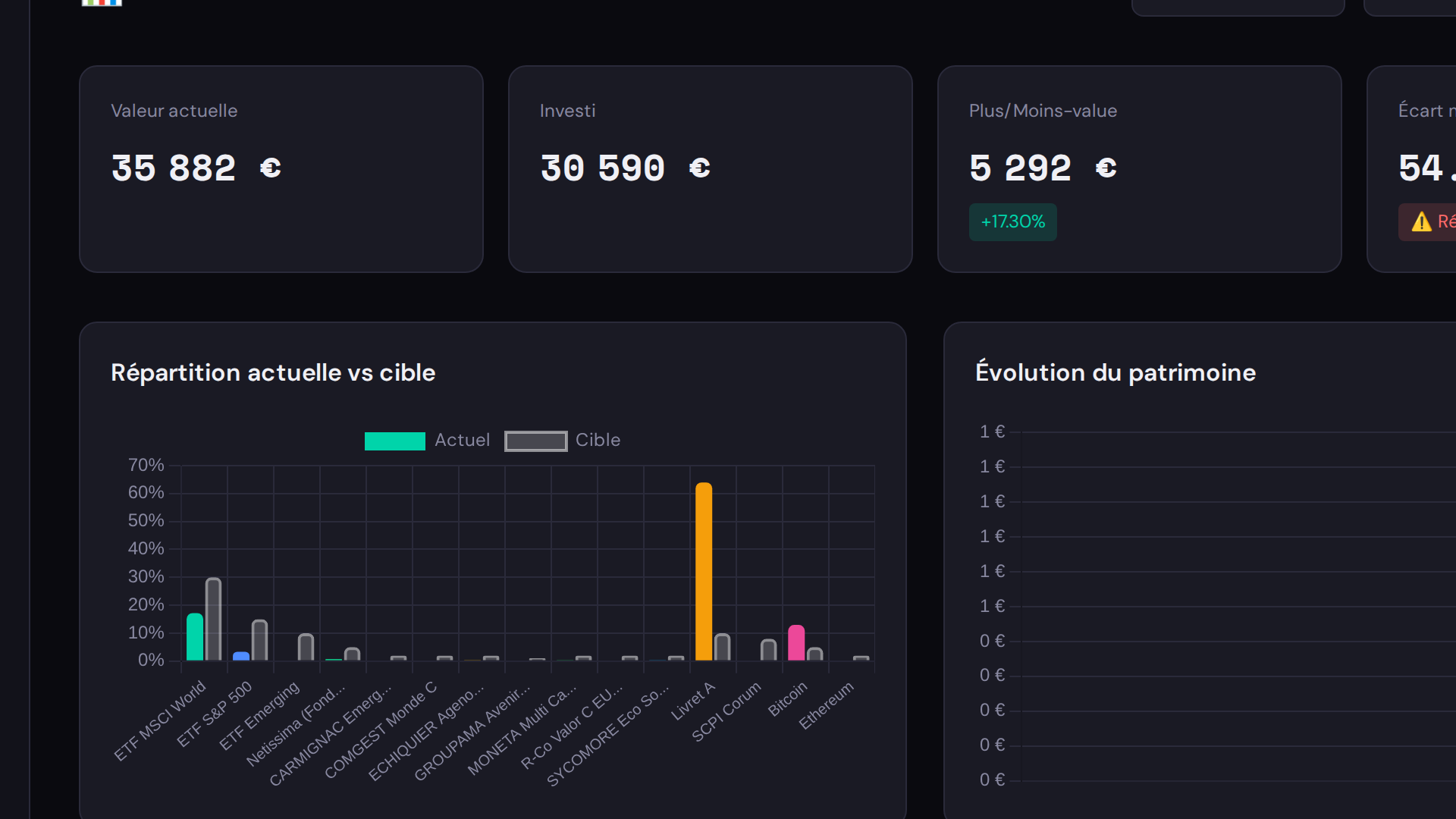Click the teal Actuel legend swatch

(394, 441)
